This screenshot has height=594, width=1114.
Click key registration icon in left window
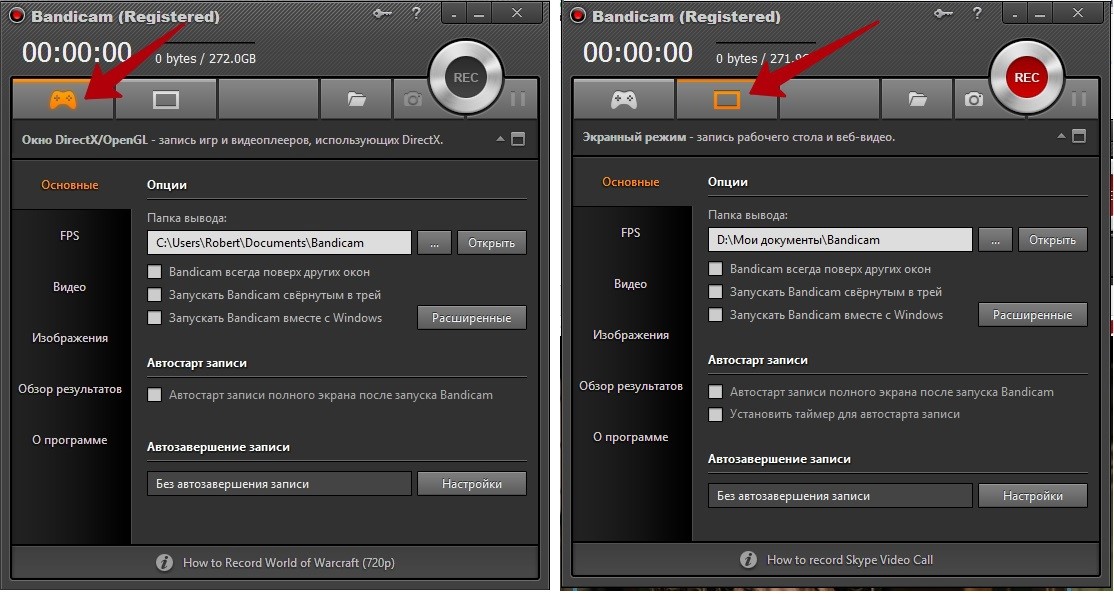[384, 12]
